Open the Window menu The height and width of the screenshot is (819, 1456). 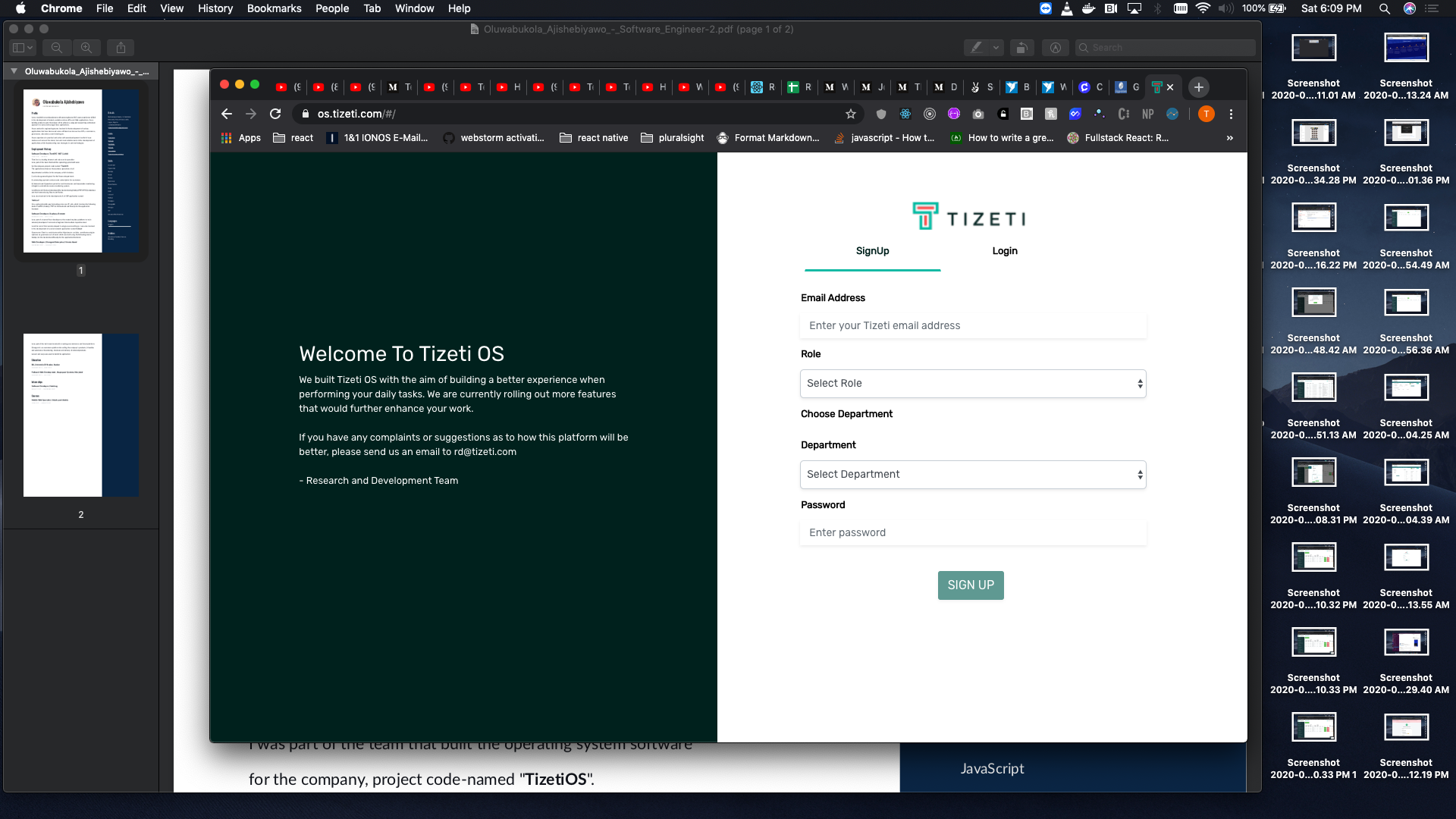pyautogui.click(x=414, y=8)
